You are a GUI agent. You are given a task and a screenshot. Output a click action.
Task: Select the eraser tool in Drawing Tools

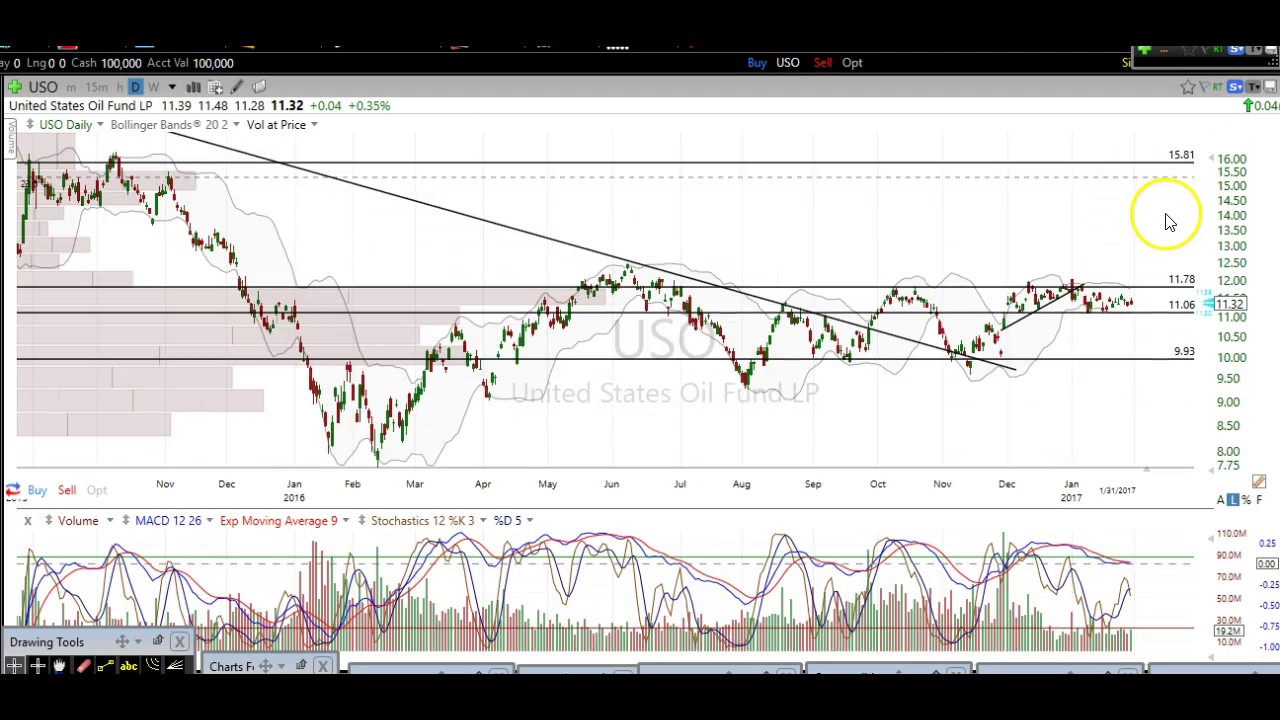click(x=83, y=666)
